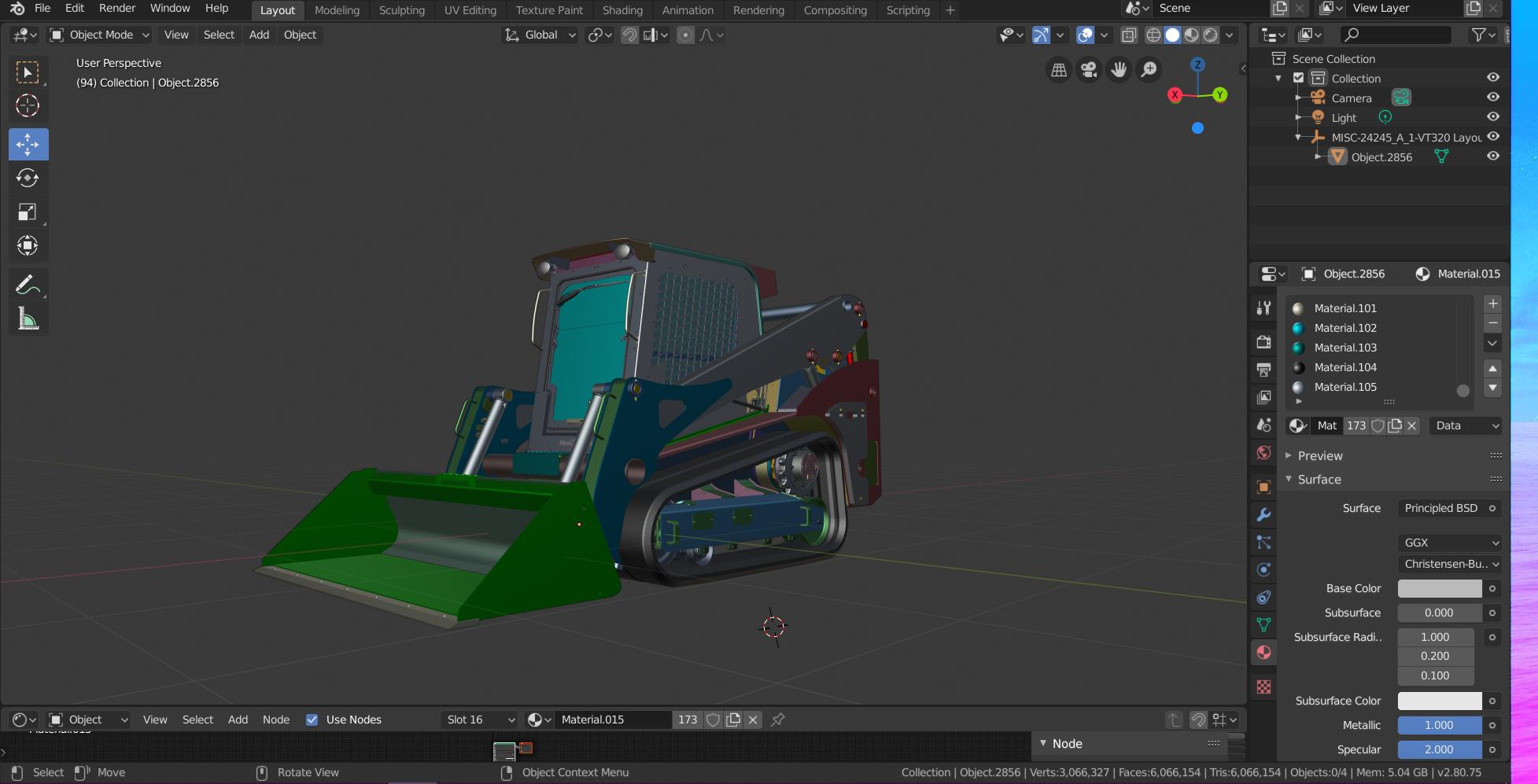1538x784 pixels.
Task: Open the Modifiers properties tab
Action: 1263,514
